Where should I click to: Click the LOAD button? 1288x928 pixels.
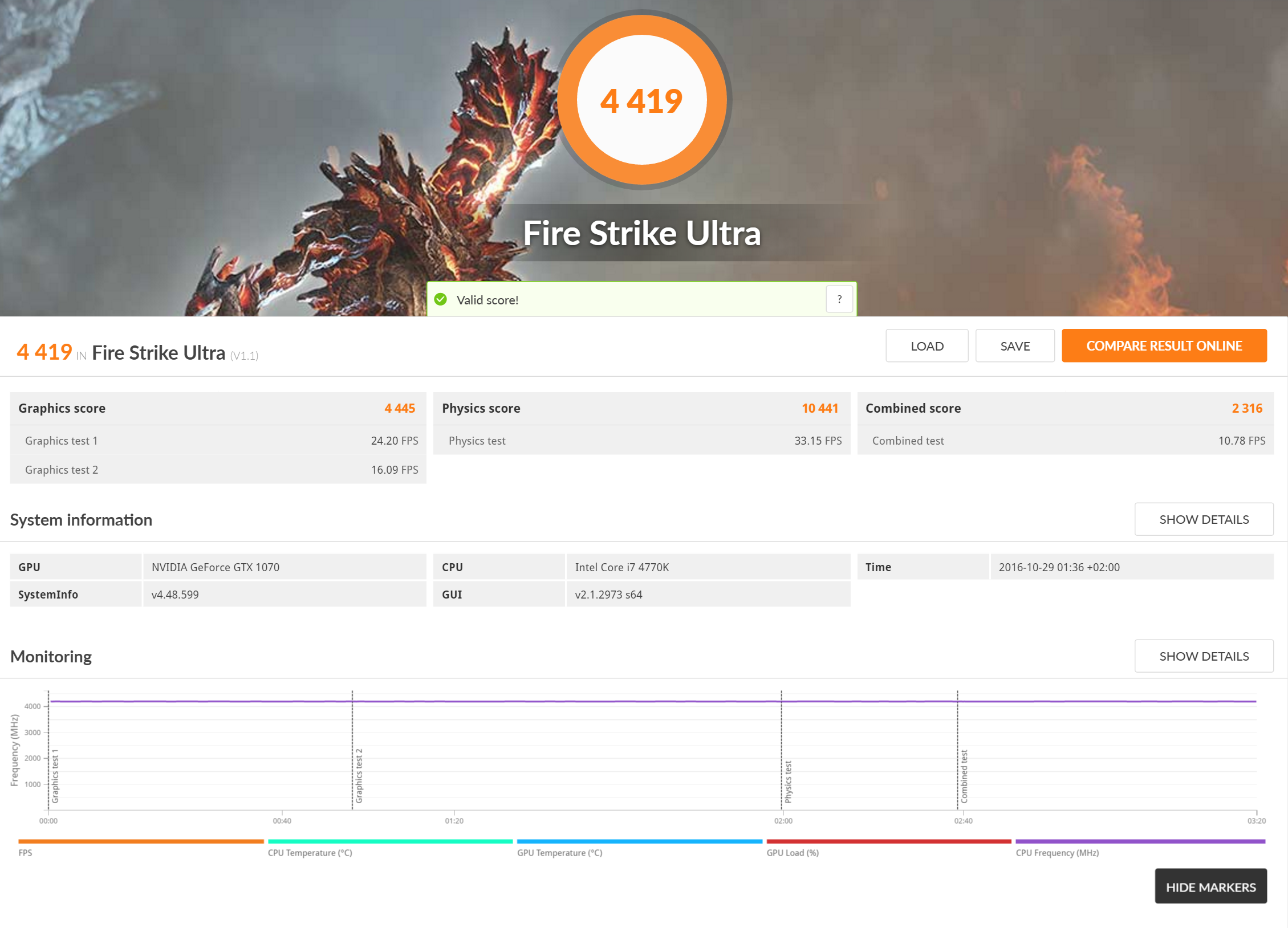point(926,346)
